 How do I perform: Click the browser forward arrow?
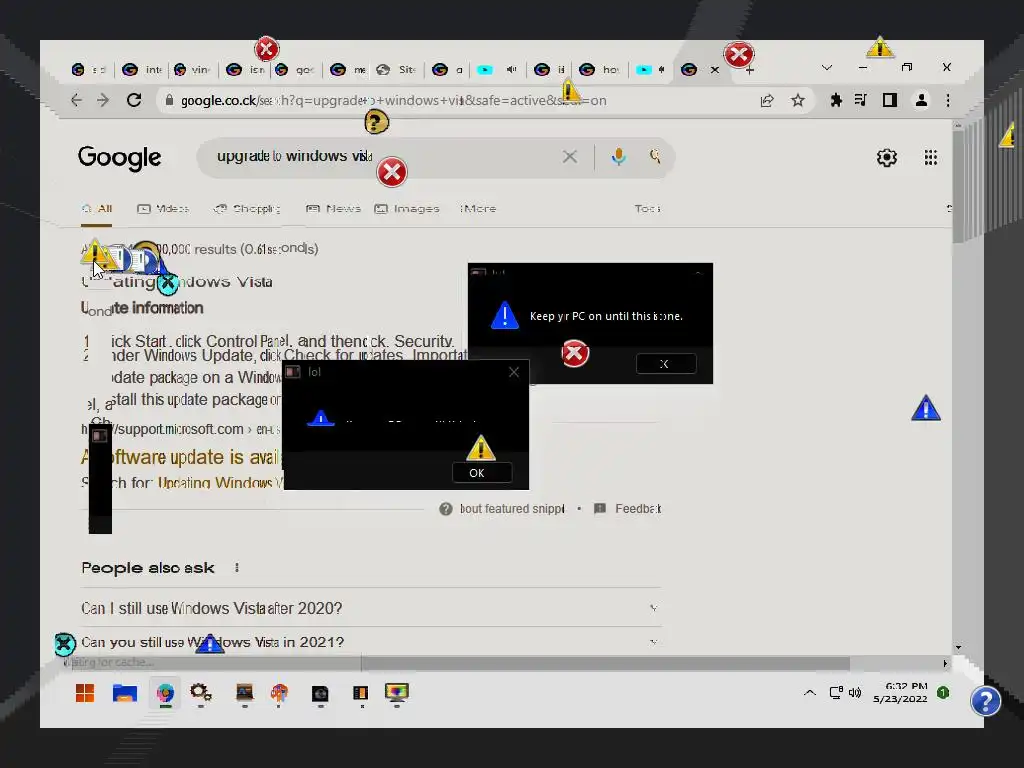tap(103, 100)
